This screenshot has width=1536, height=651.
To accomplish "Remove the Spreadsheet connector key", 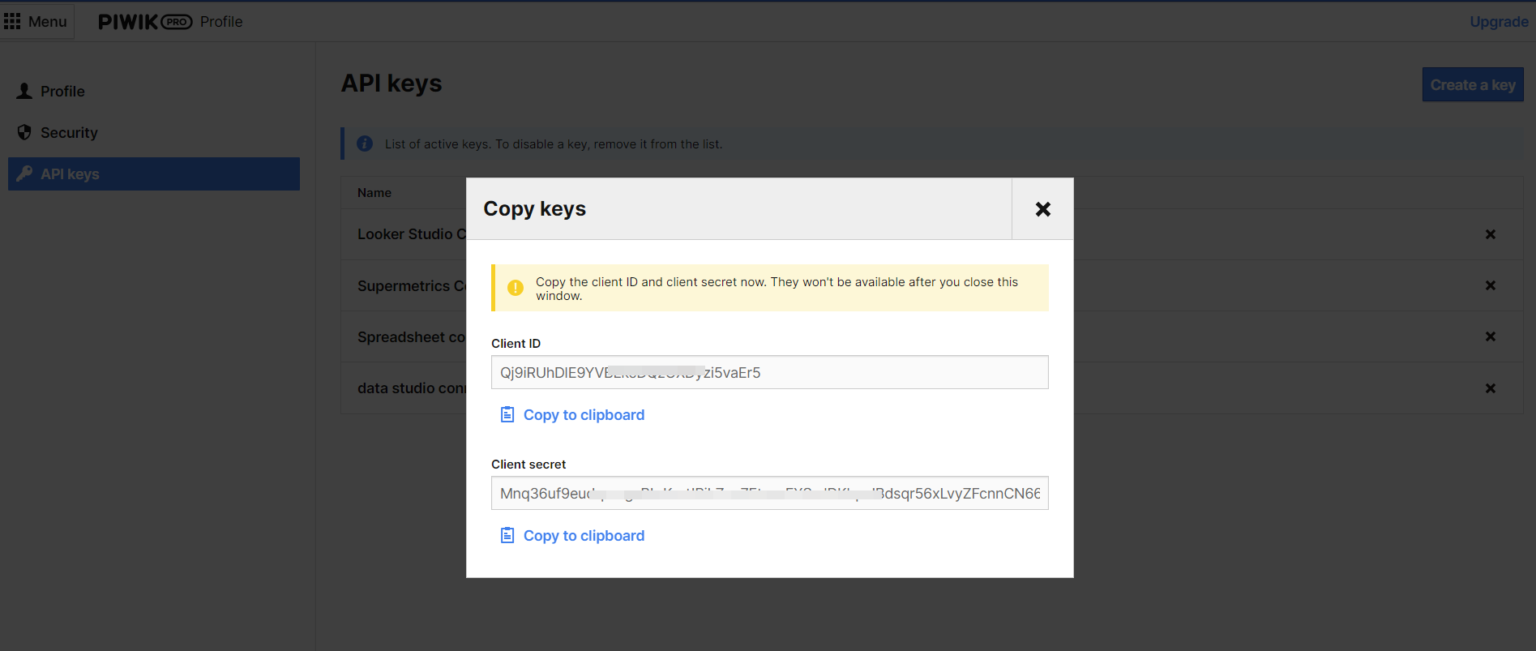I will click(1490, 336).
